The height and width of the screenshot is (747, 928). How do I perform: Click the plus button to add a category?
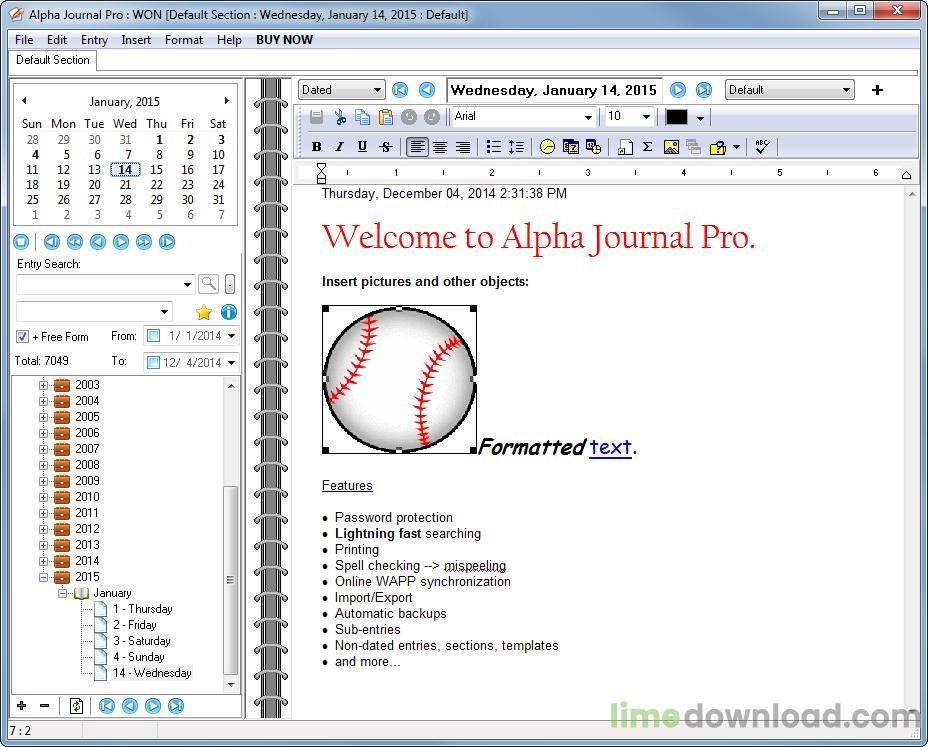click(x=877, y=90)
